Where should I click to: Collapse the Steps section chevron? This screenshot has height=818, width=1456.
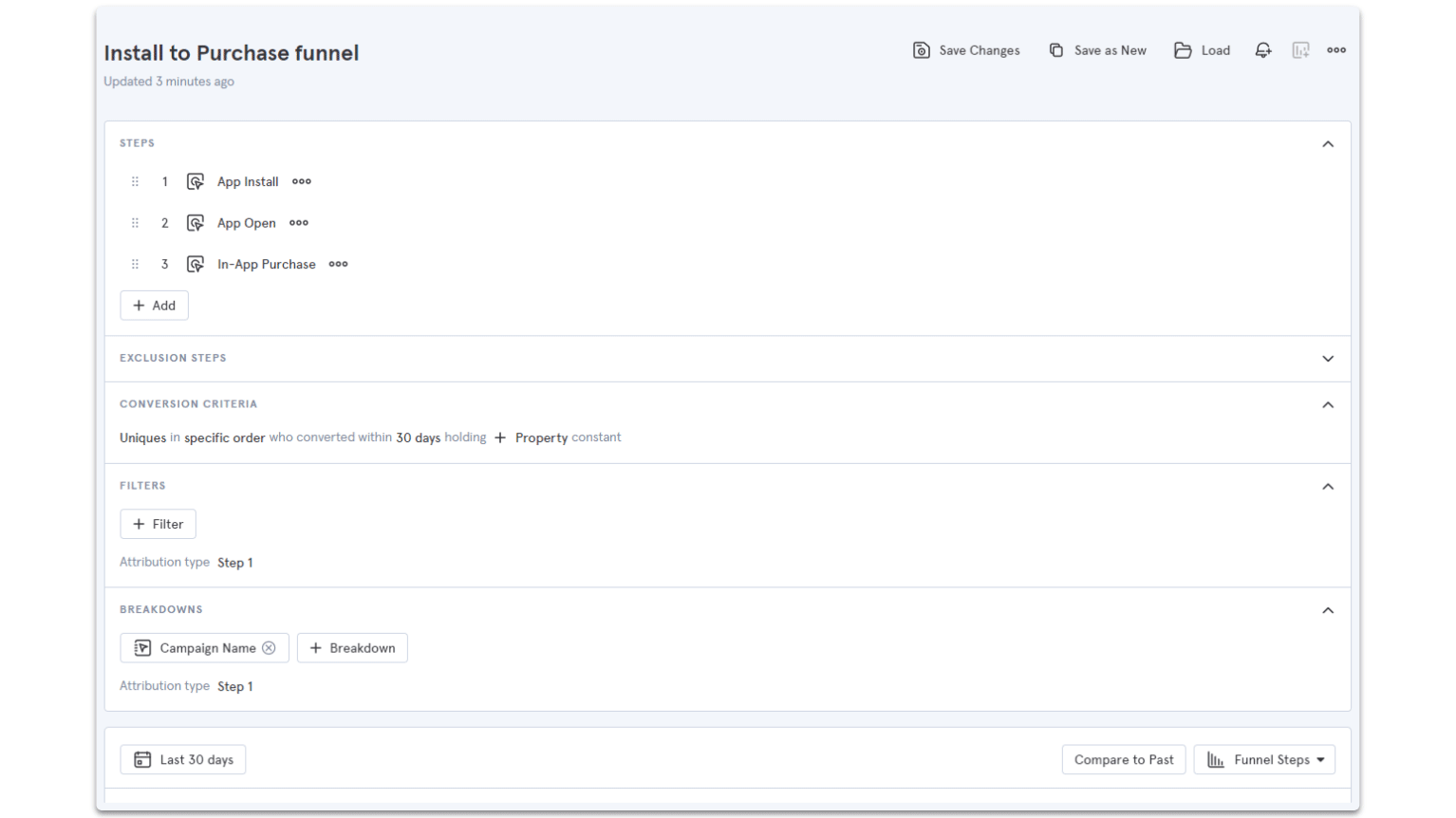tap(1328, 144)
